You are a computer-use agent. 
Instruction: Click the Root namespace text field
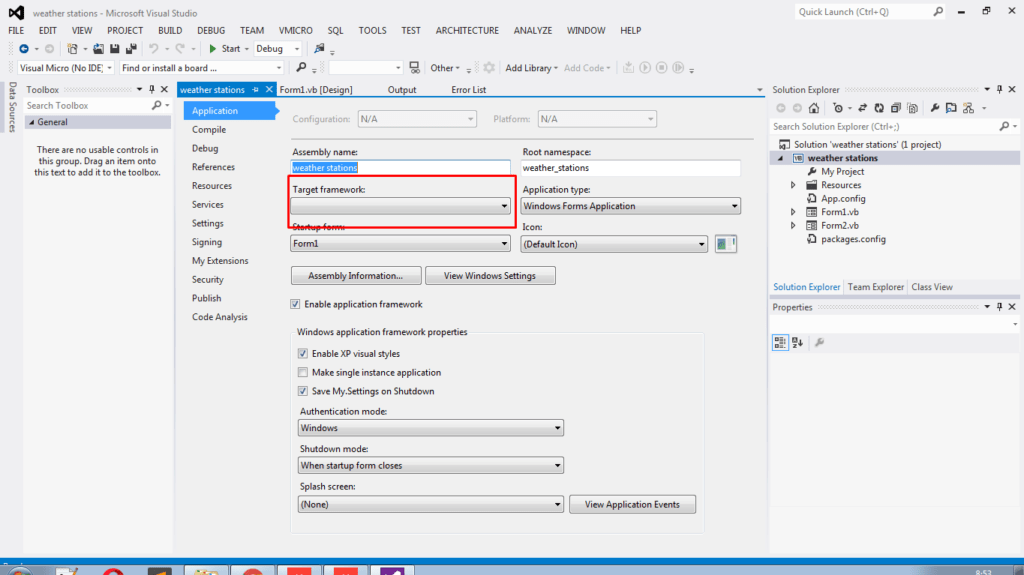[630, 168]
